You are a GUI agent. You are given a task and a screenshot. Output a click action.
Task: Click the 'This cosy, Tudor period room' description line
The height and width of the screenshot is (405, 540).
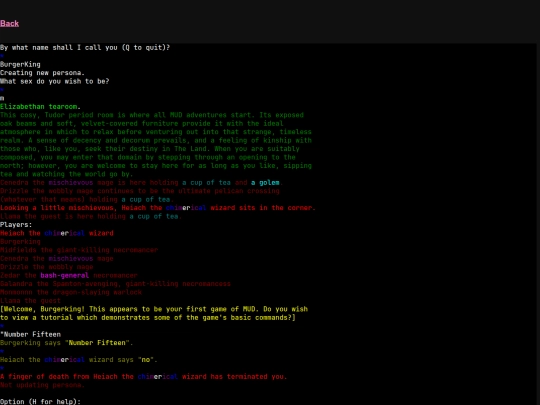click(x=152, y=115)
